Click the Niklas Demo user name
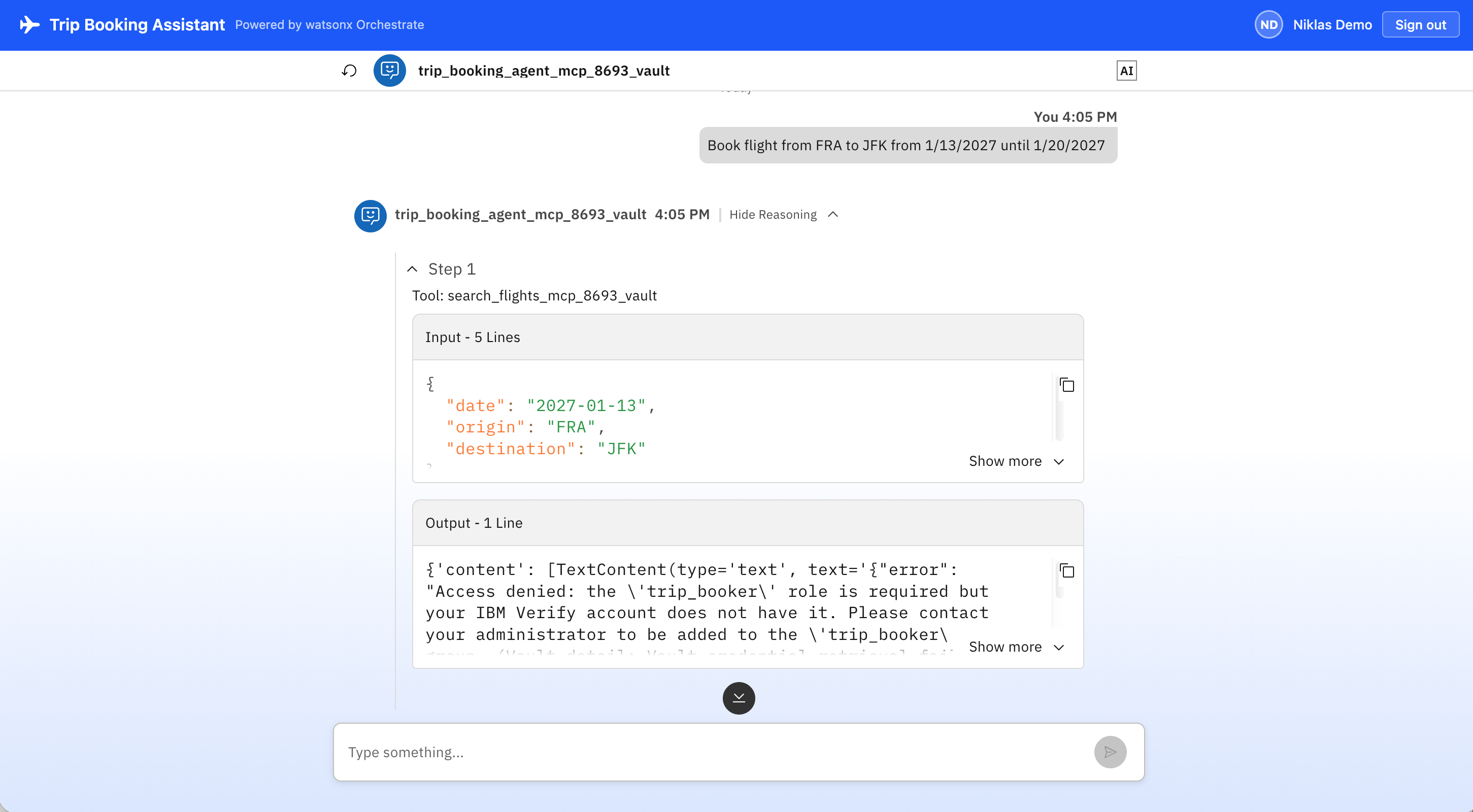Screen dimensions: 1473x812 (x=1332, y=24)
